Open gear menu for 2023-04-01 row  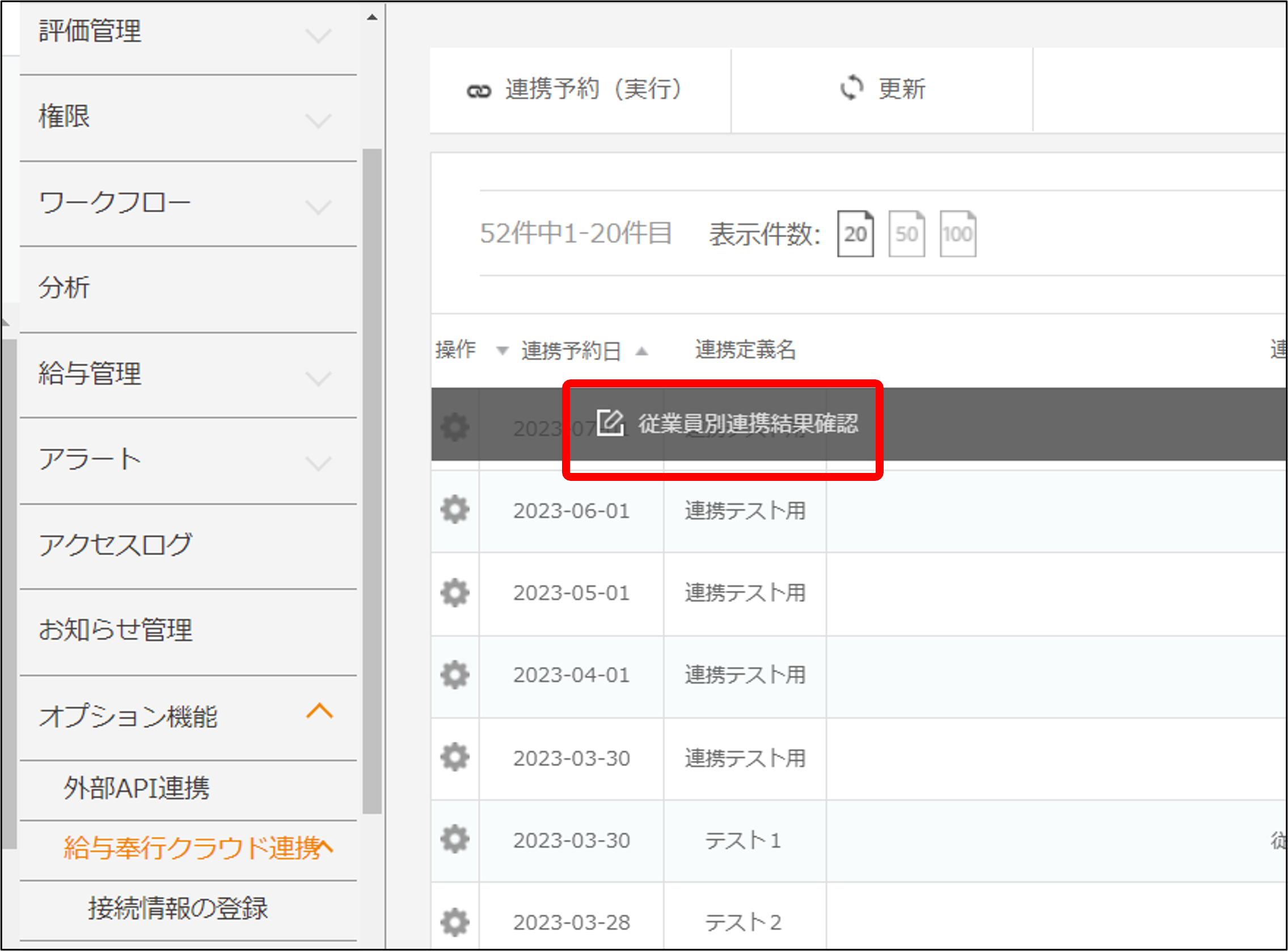pos(455,675)
